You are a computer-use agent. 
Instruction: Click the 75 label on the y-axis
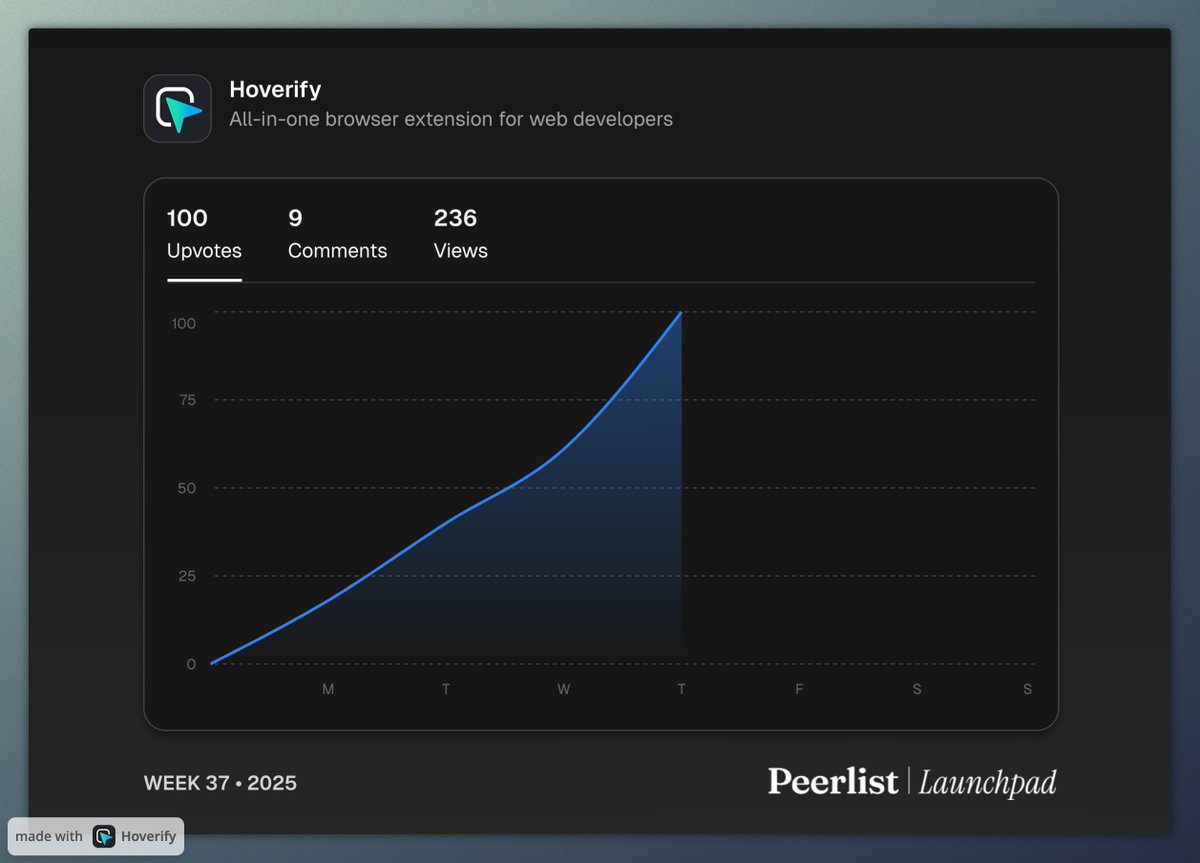pyautogui.click(x=188, y=400)
